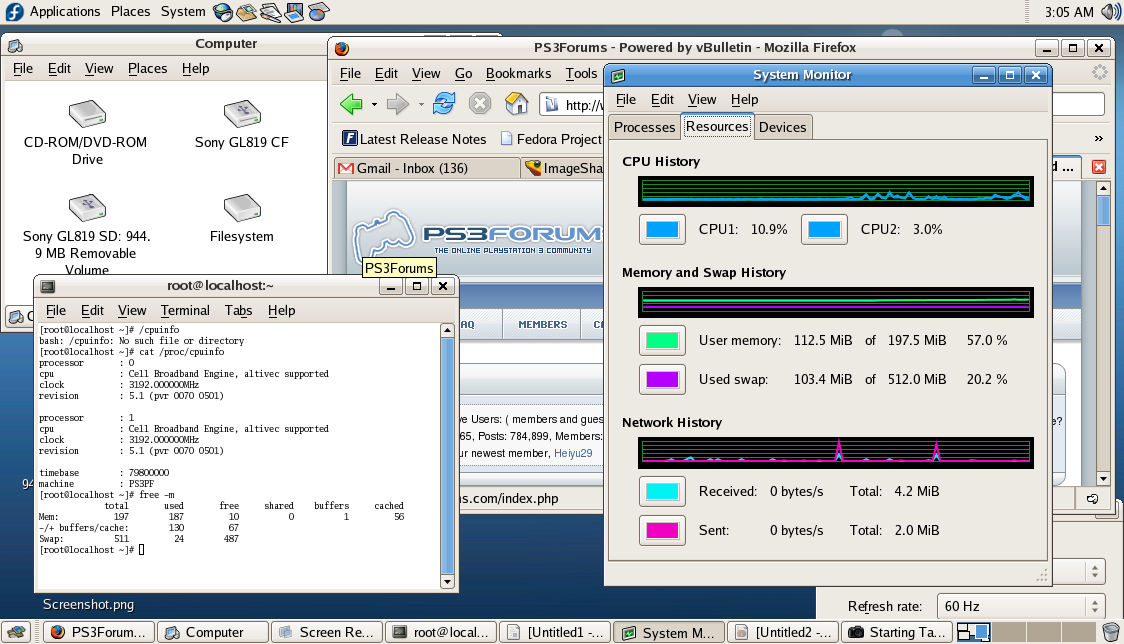Open the CD-ROM/DVD-ROM Drive icon
The width and height of the screenshot is (1124, 644).
(x=87, y=113)
